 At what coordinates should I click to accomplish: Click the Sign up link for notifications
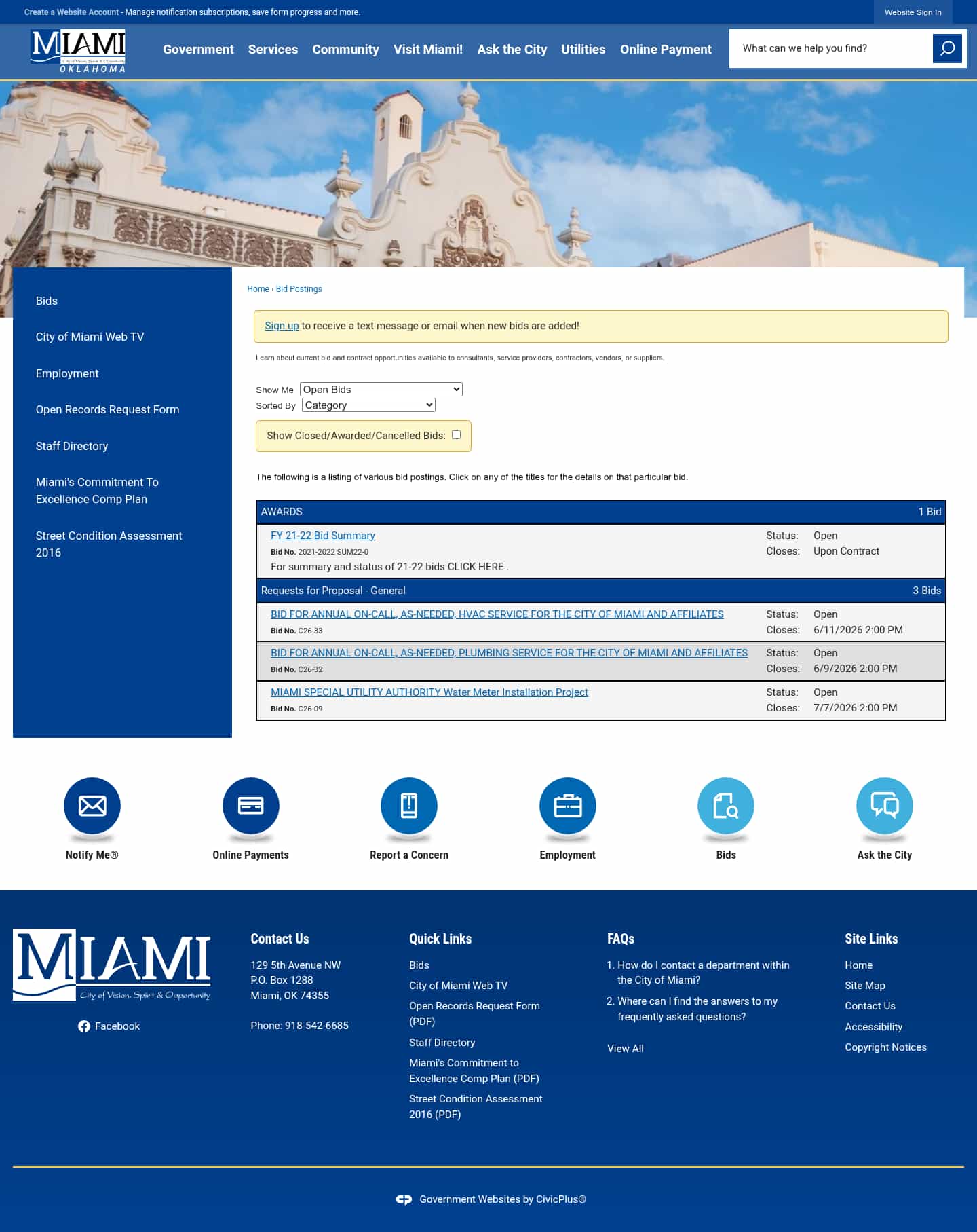tap(282, 326)
